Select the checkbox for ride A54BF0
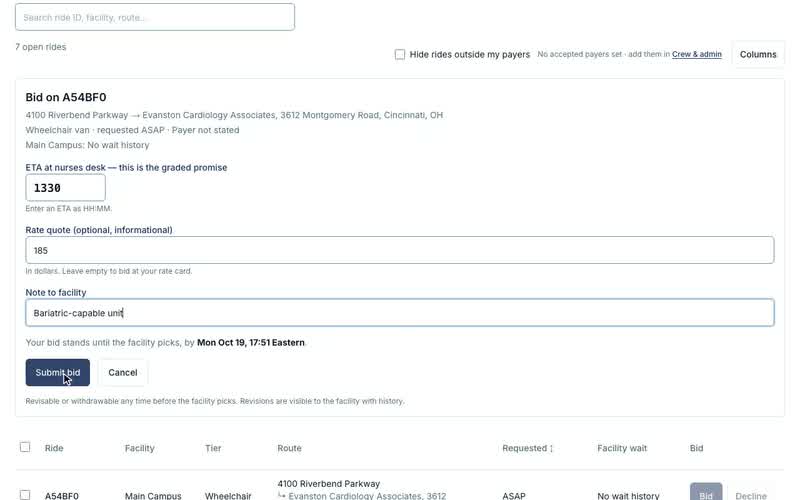800x500 pixels. [25, 495]
